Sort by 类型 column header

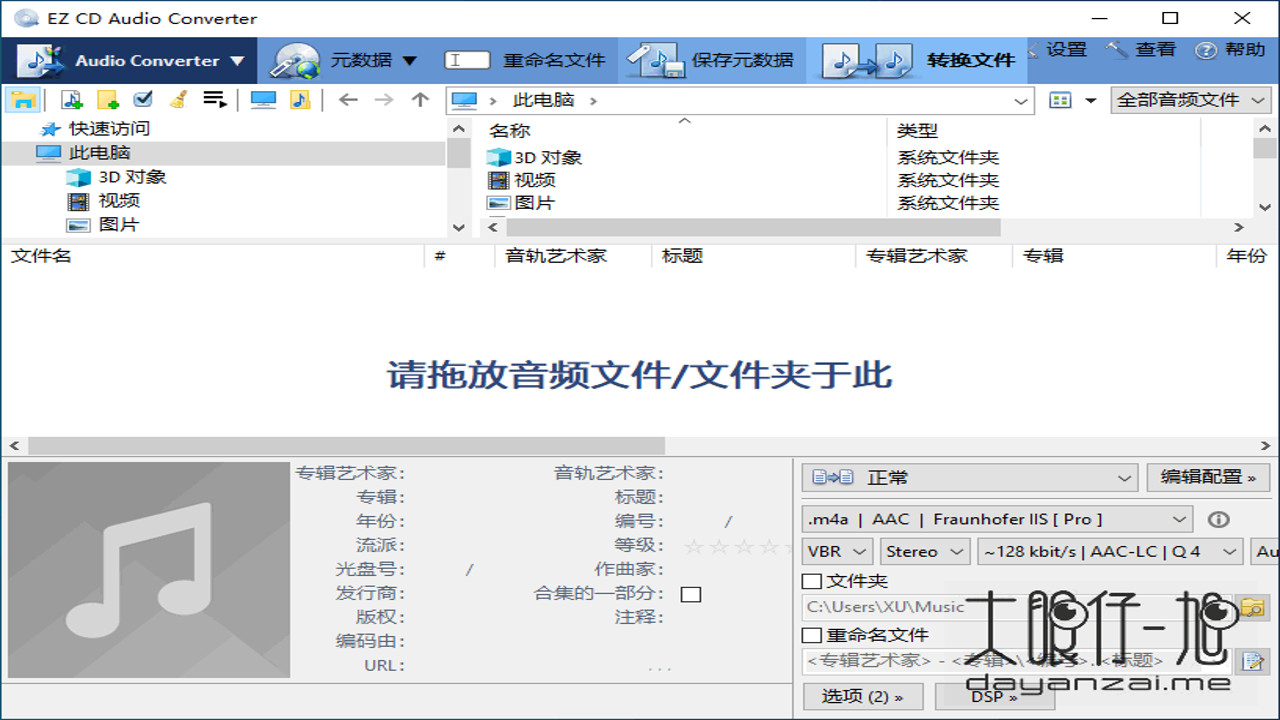point(917,131)
